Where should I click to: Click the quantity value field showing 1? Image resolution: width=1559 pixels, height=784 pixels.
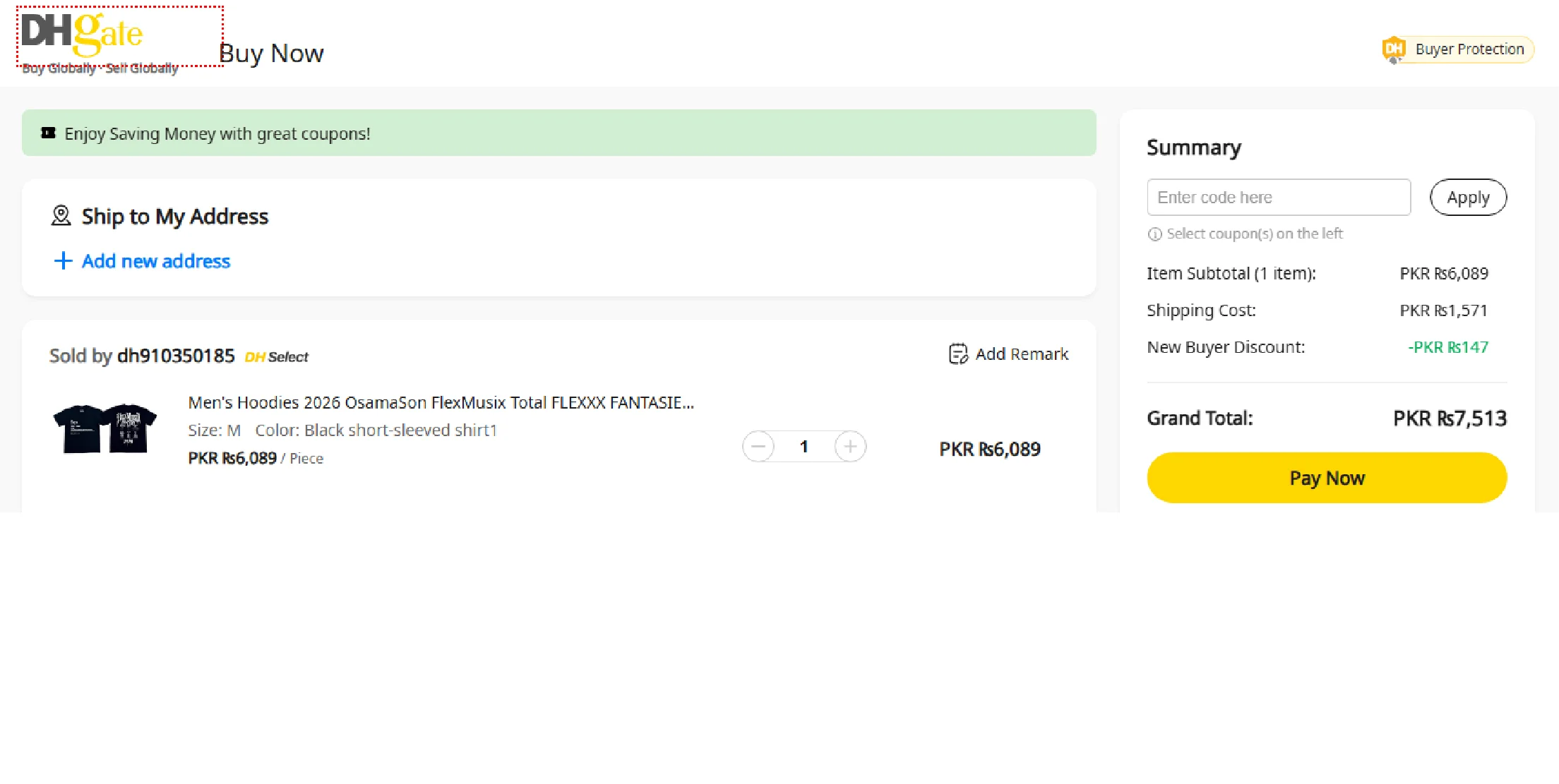804,447
